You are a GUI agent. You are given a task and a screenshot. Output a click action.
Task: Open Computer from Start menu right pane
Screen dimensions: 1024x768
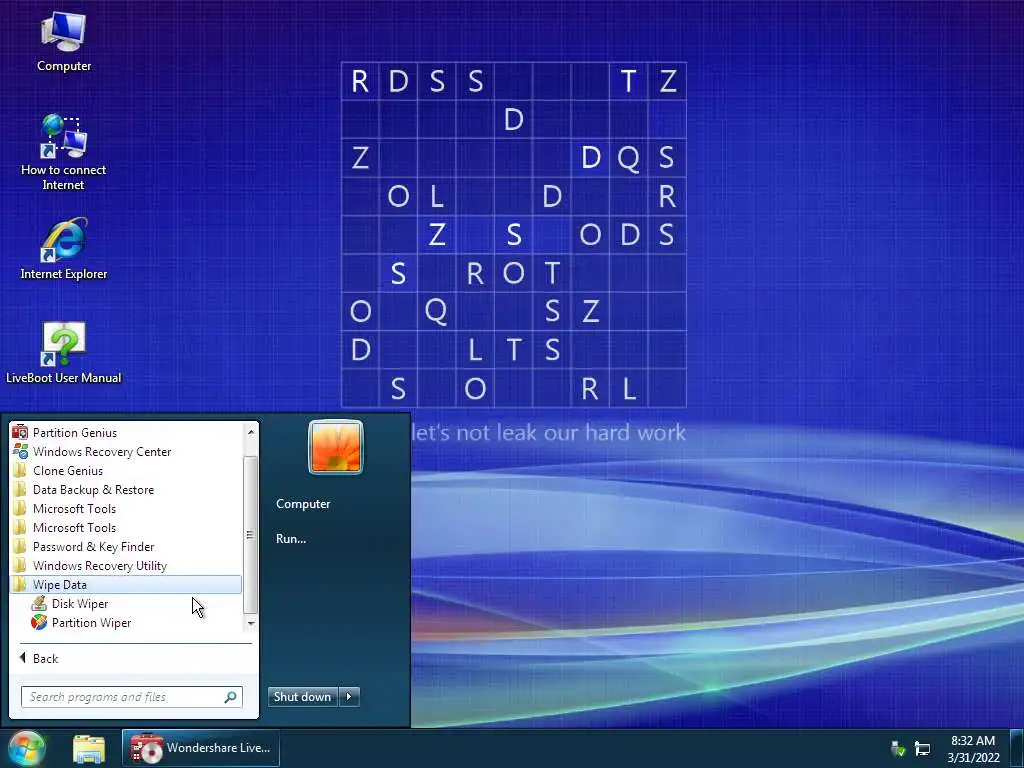[x=303, y=504]
